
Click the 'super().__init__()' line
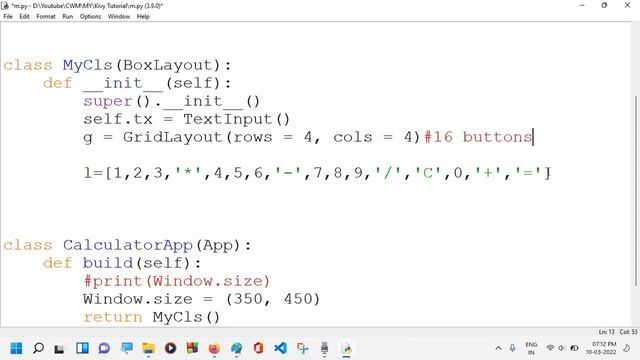tap(171, 102)
